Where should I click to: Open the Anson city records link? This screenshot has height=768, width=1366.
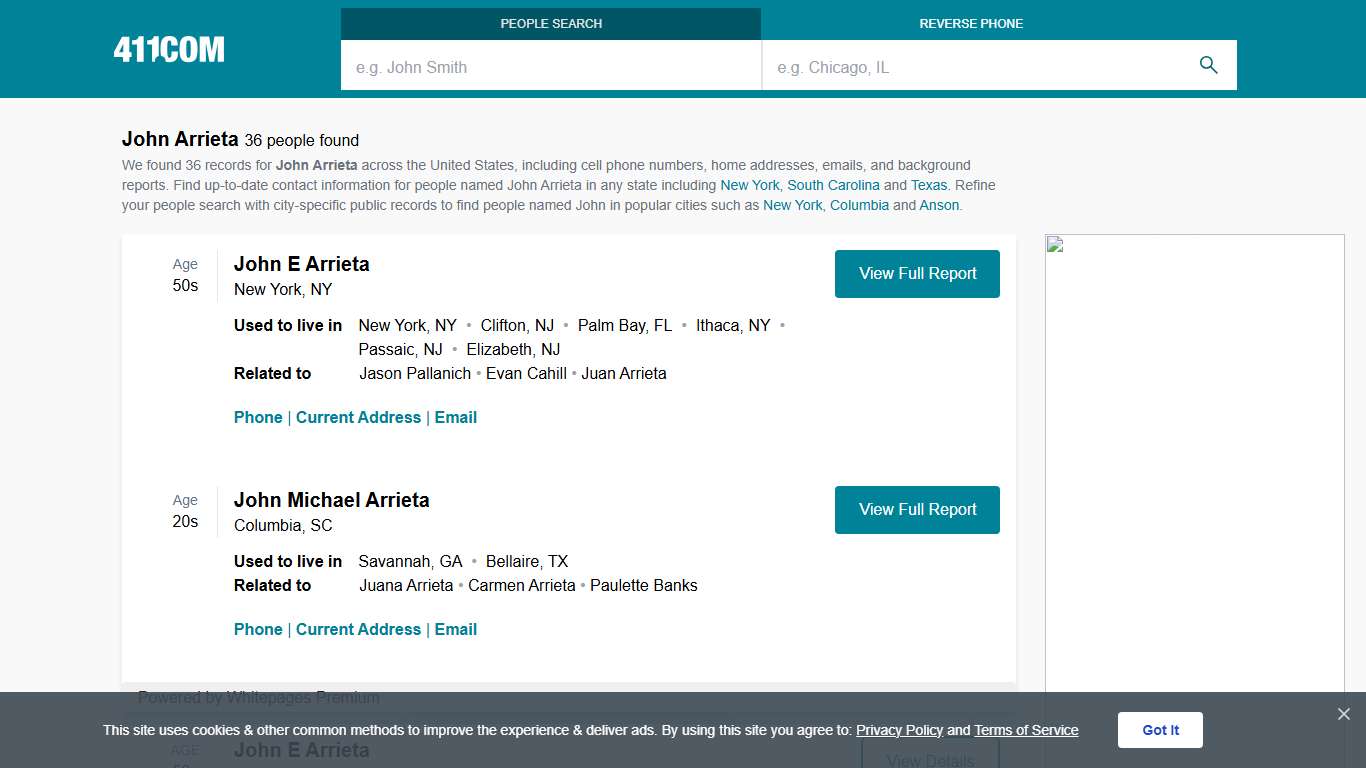(939, 205)
